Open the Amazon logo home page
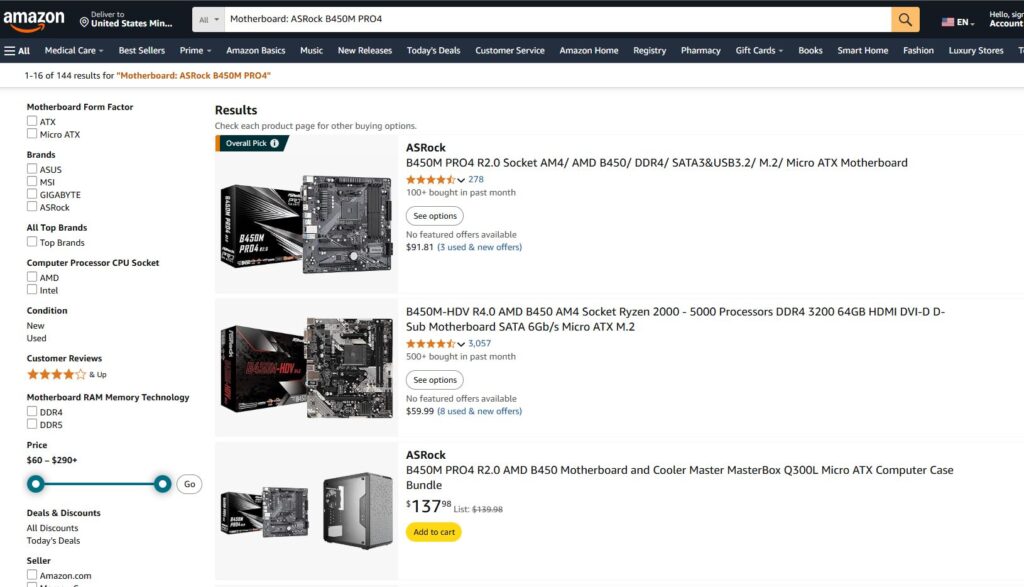 pyautogui.click(x=33, y=20)
